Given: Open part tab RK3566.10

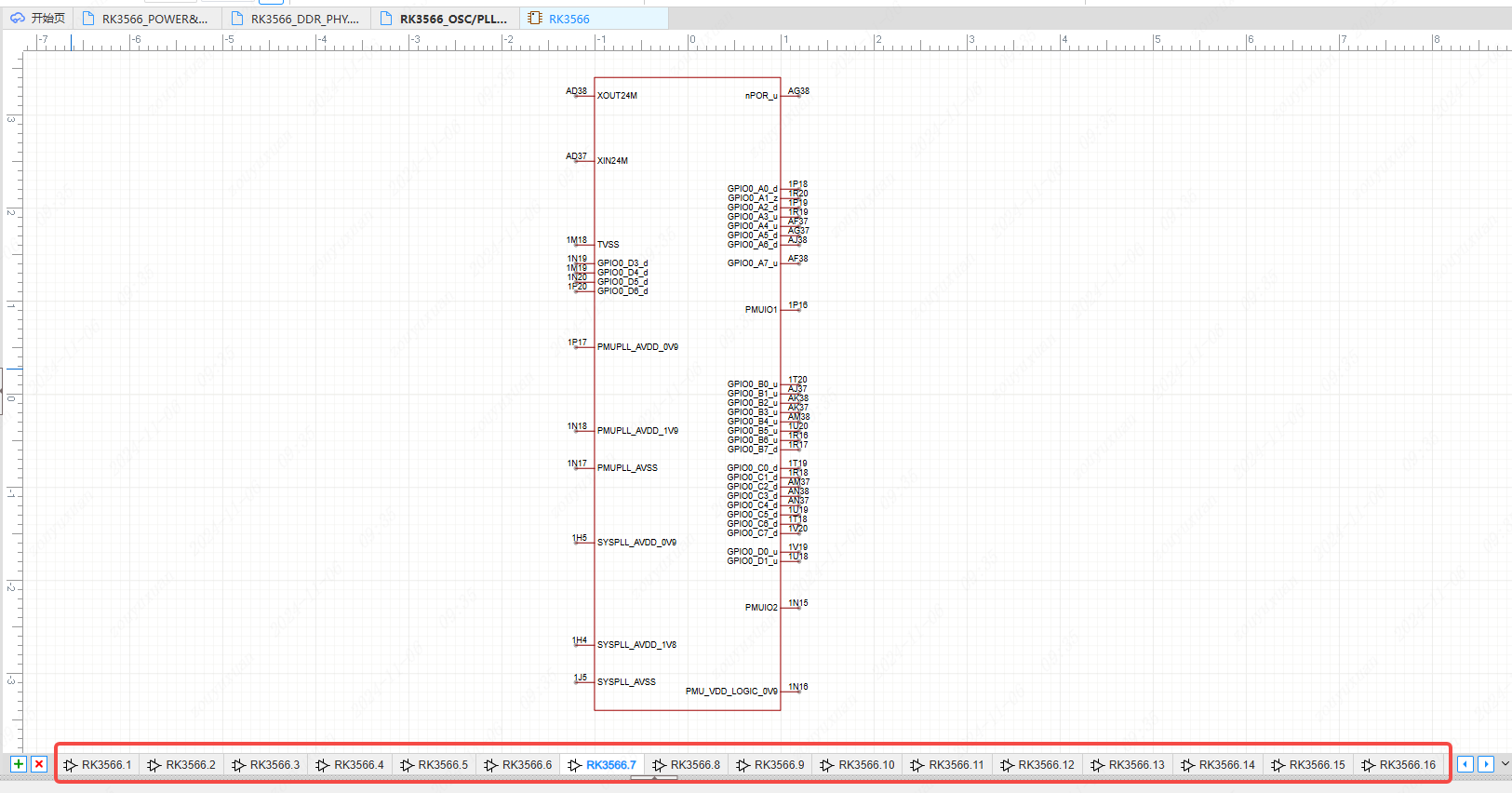Looking at the screenshot, I should [x=858, y=765].
